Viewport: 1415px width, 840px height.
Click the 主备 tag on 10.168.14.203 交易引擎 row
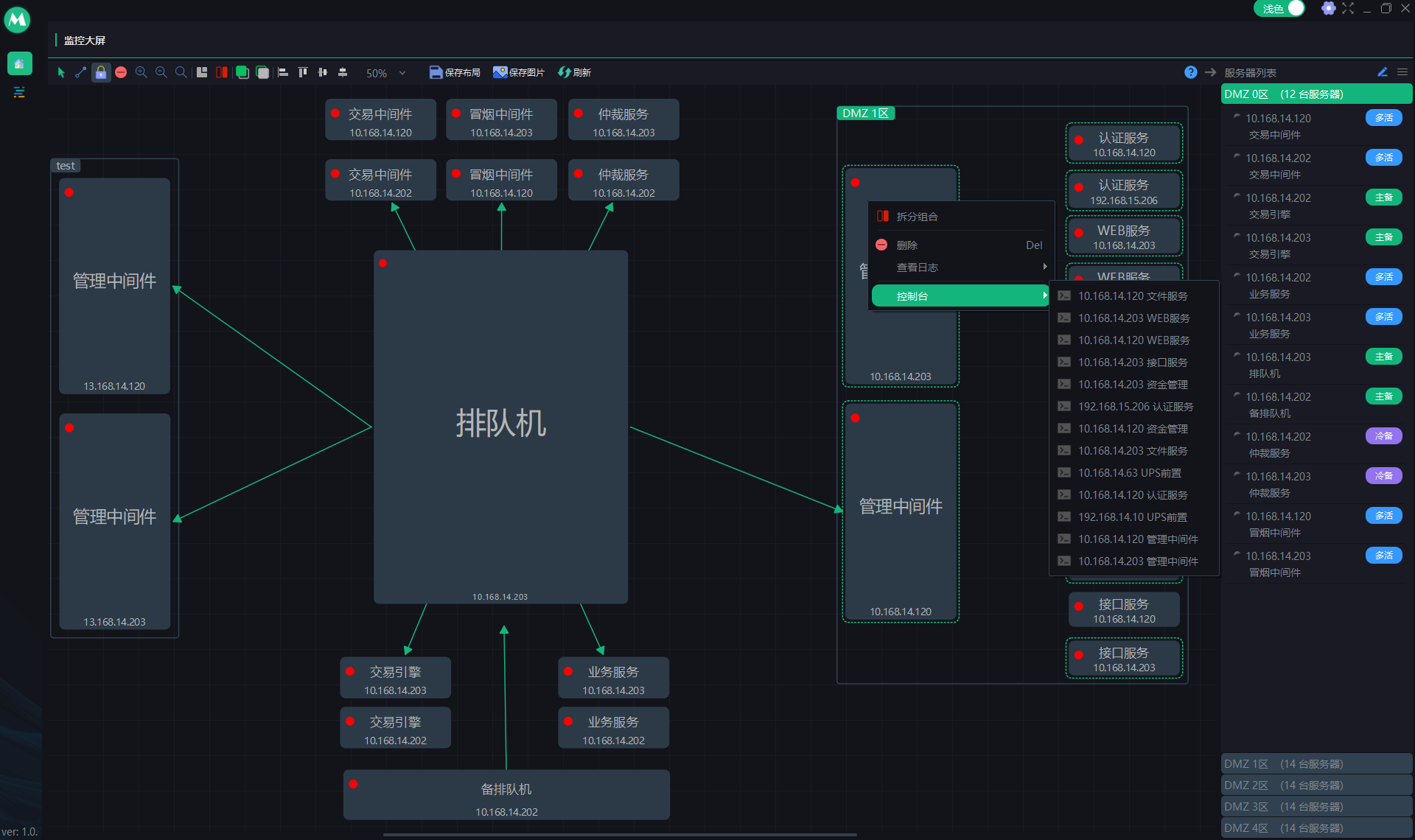click(x=1383, y=237)
